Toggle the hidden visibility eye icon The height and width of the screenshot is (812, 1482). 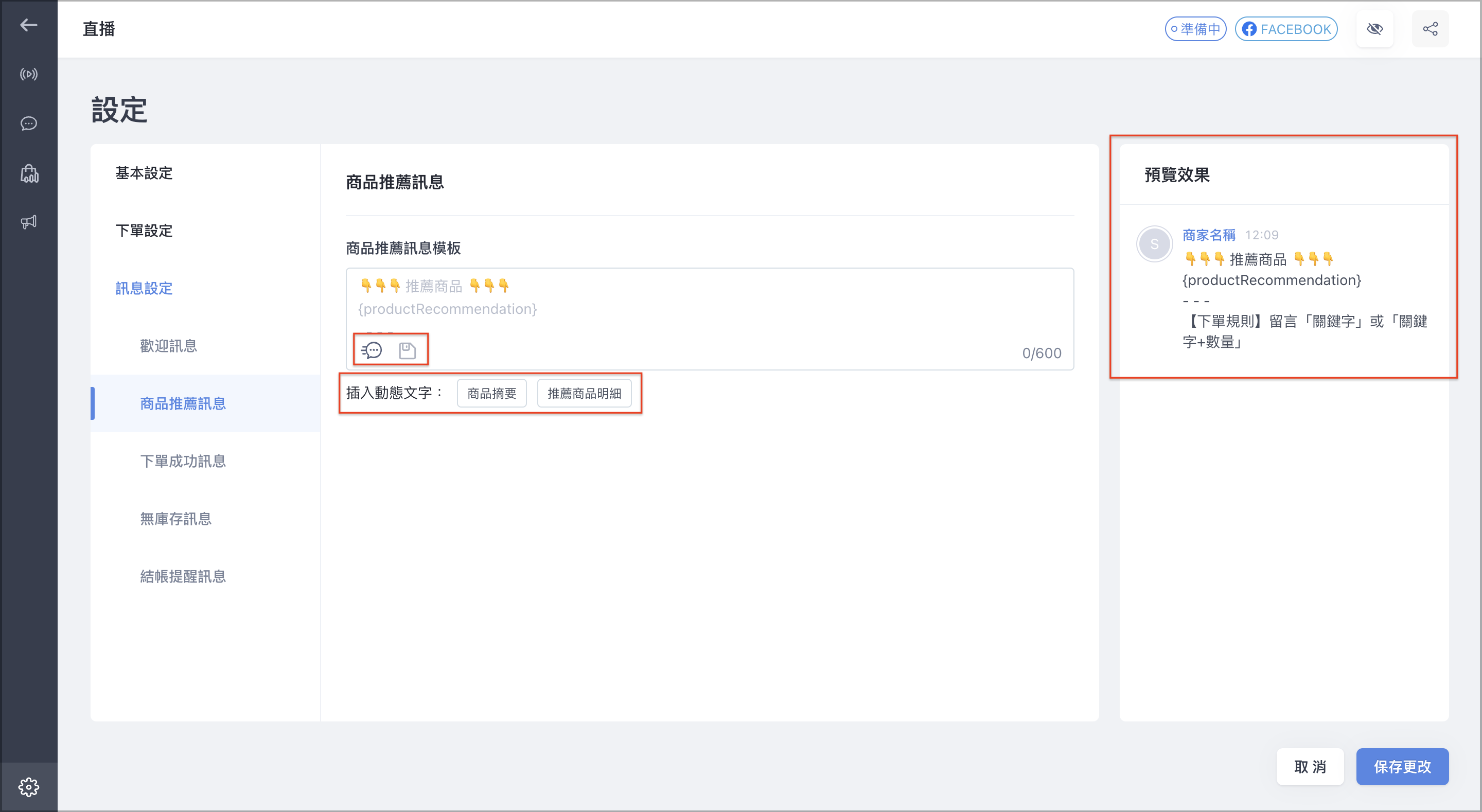[1374, 29]
